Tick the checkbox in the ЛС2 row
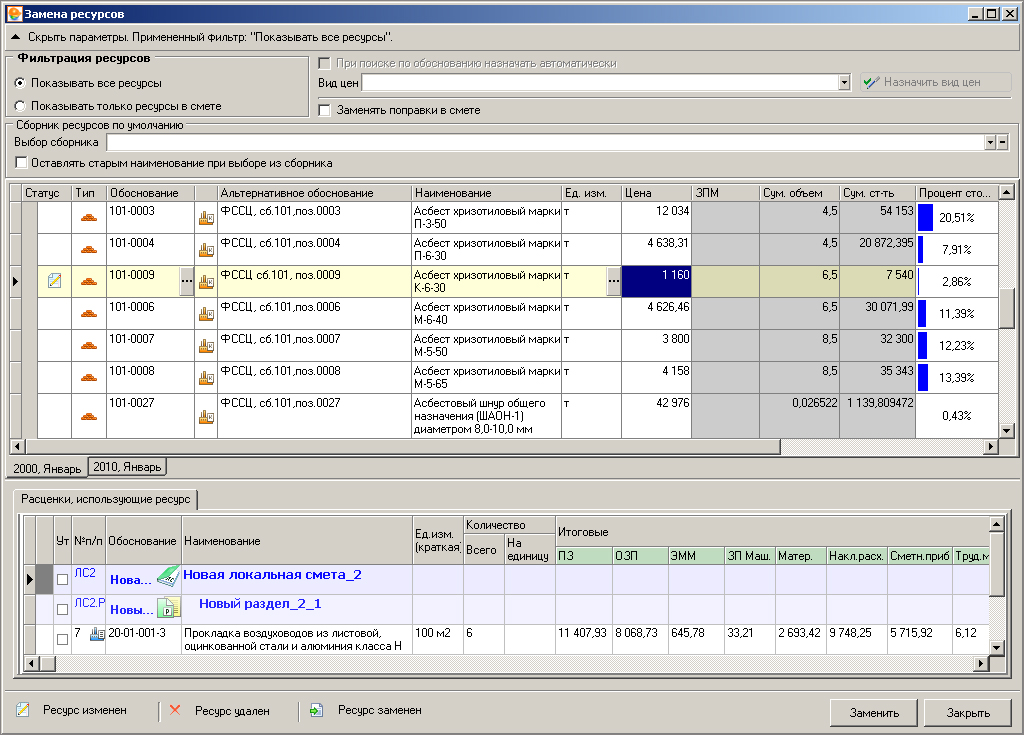The width and height of the screenshot is (1024, 735). click(63, 580)
